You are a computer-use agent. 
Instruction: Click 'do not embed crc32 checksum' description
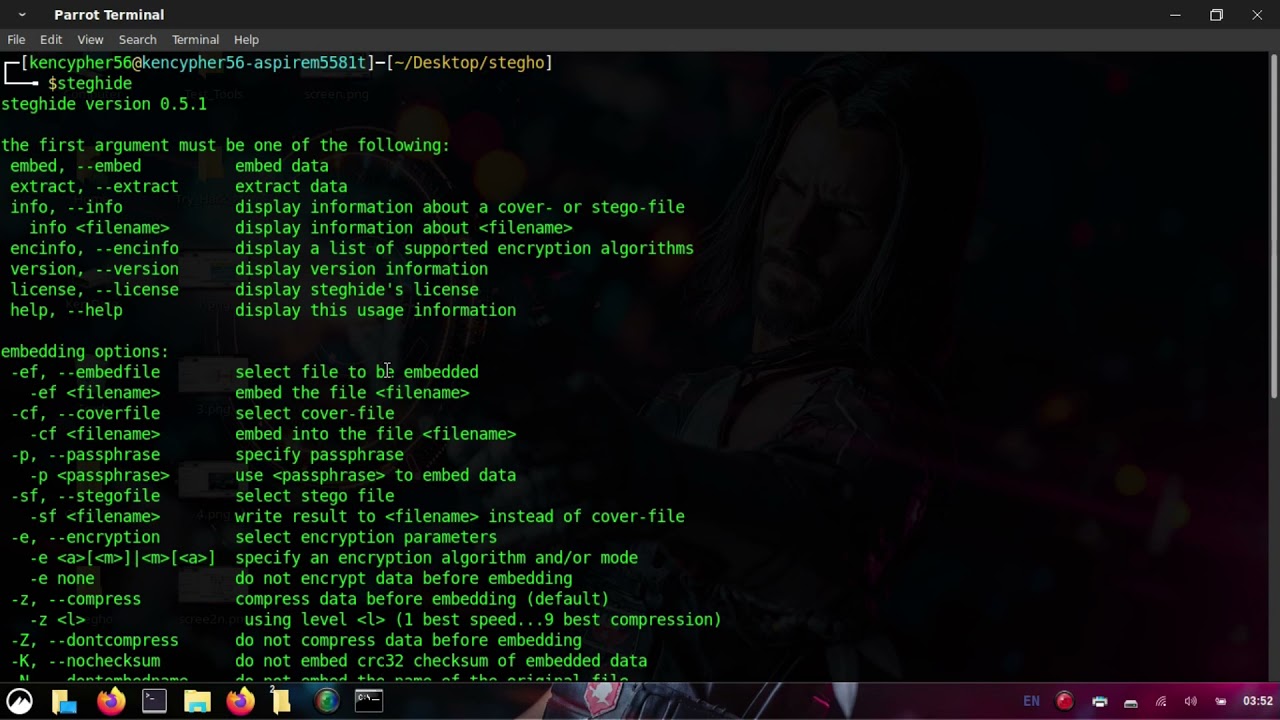(x=441, y=661)
